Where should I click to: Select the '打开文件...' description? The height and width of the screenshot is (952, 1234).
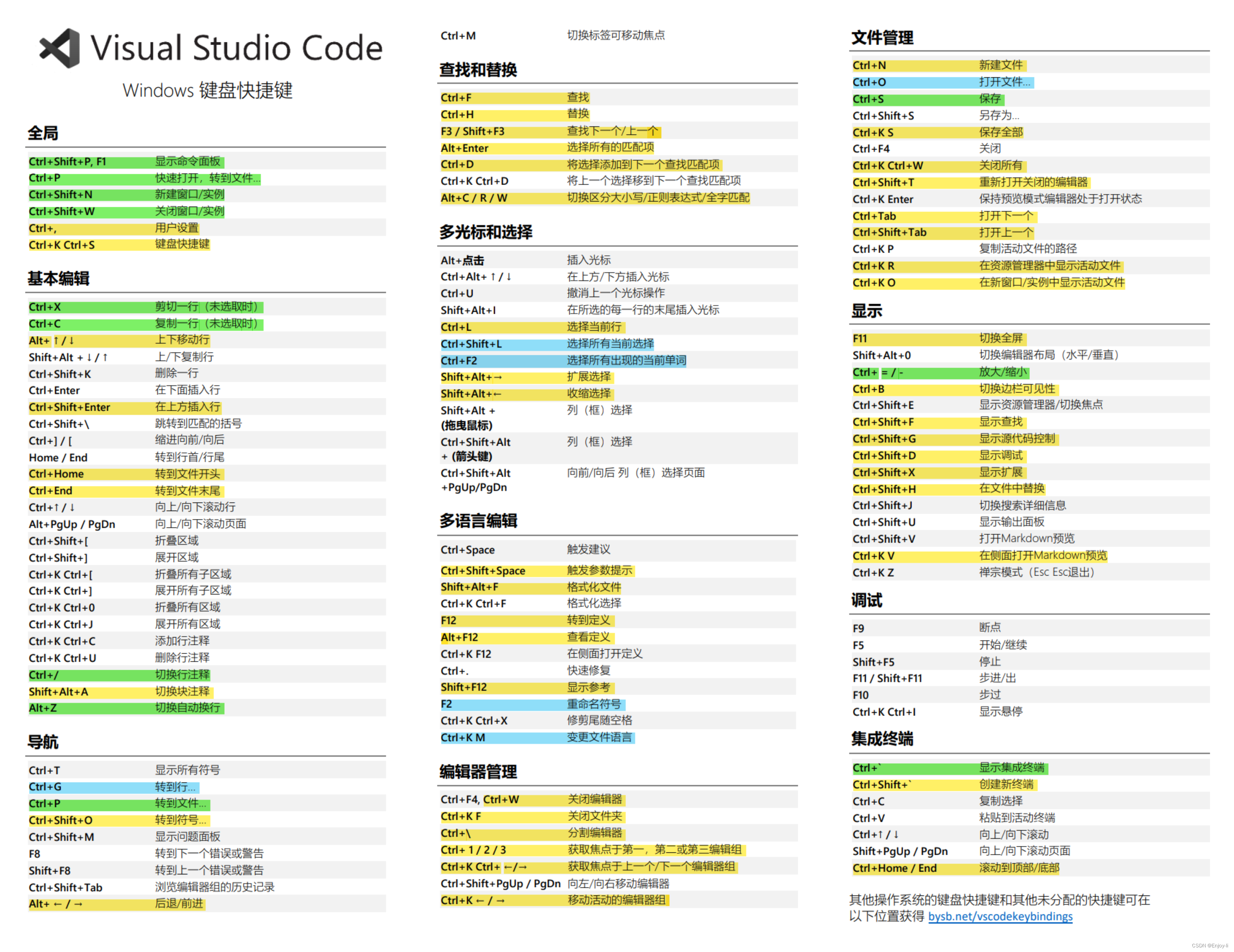(1005, 82)
